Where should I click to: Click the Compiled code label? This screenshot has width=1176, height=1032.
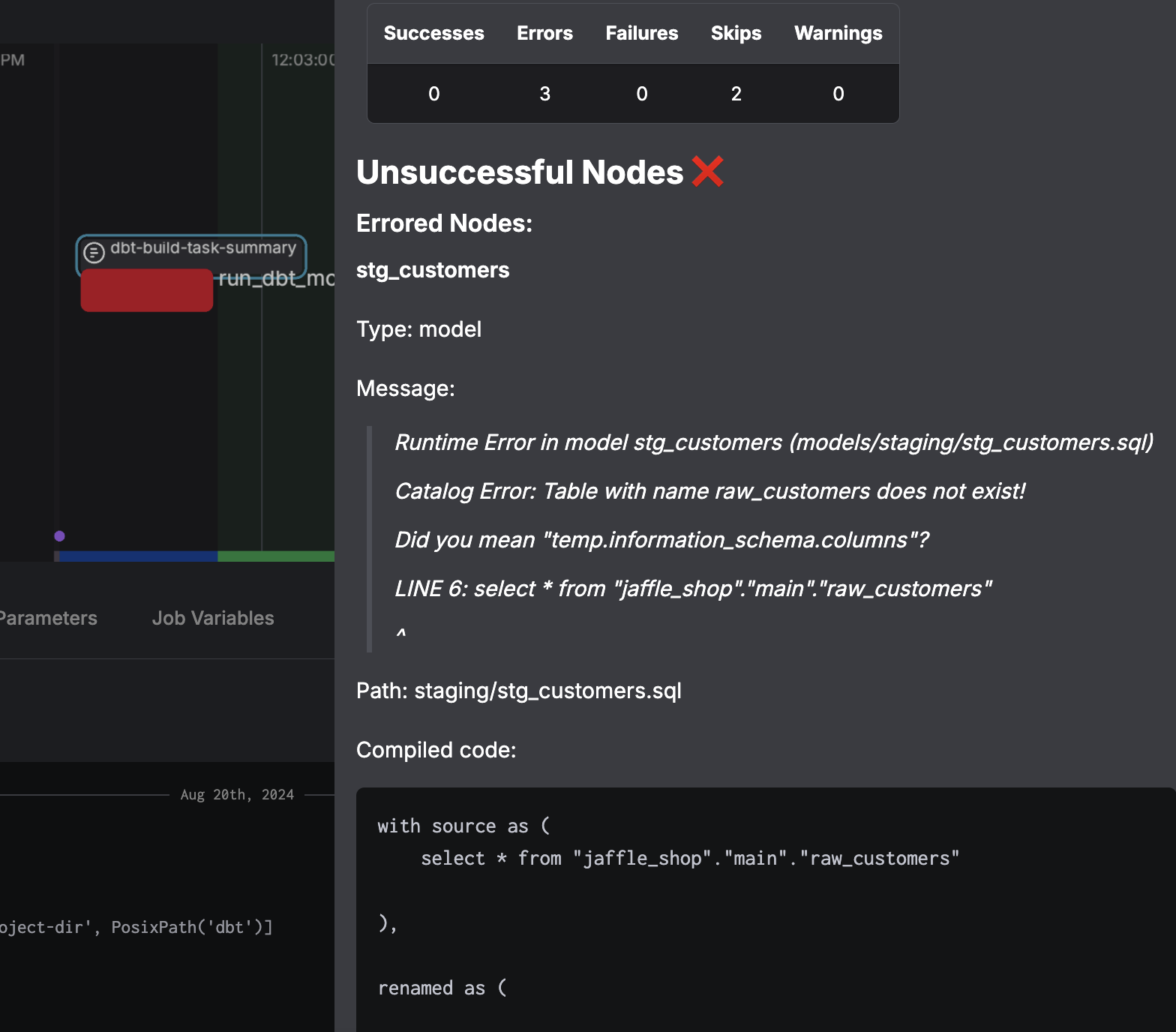[x=436, y=750]
